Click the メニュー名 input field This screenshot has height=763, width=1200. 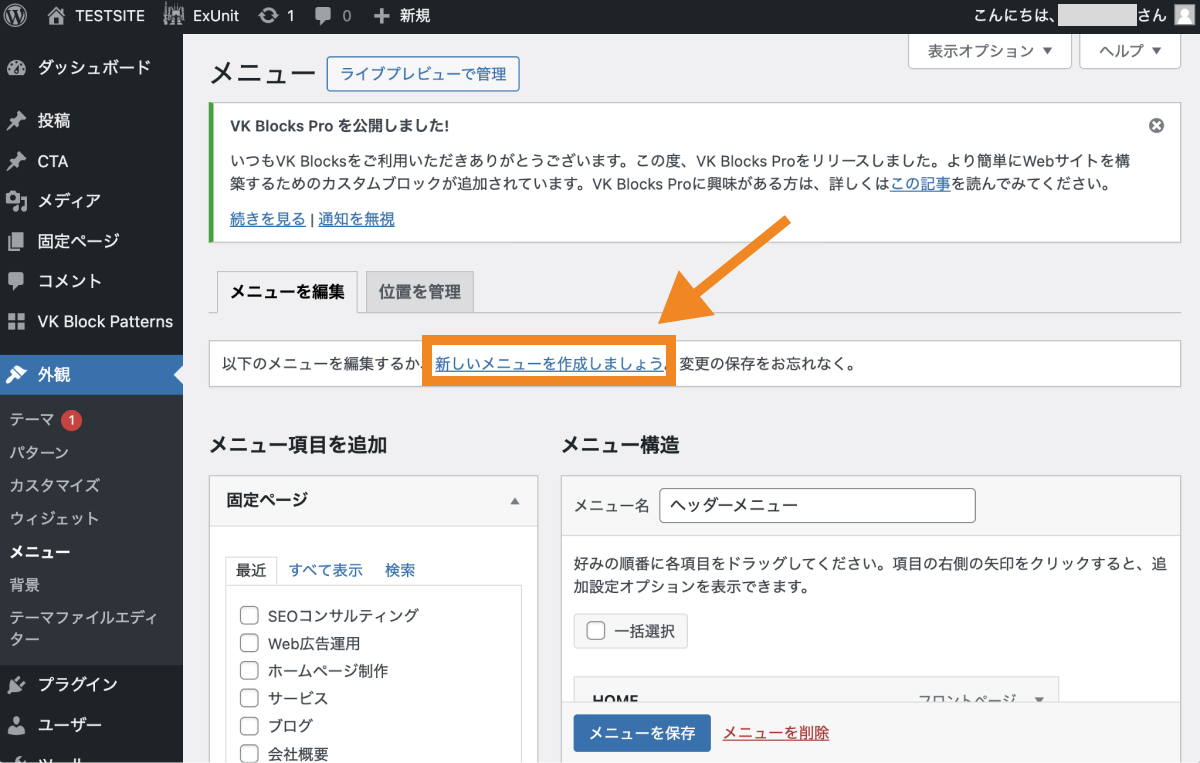[816, 505]
